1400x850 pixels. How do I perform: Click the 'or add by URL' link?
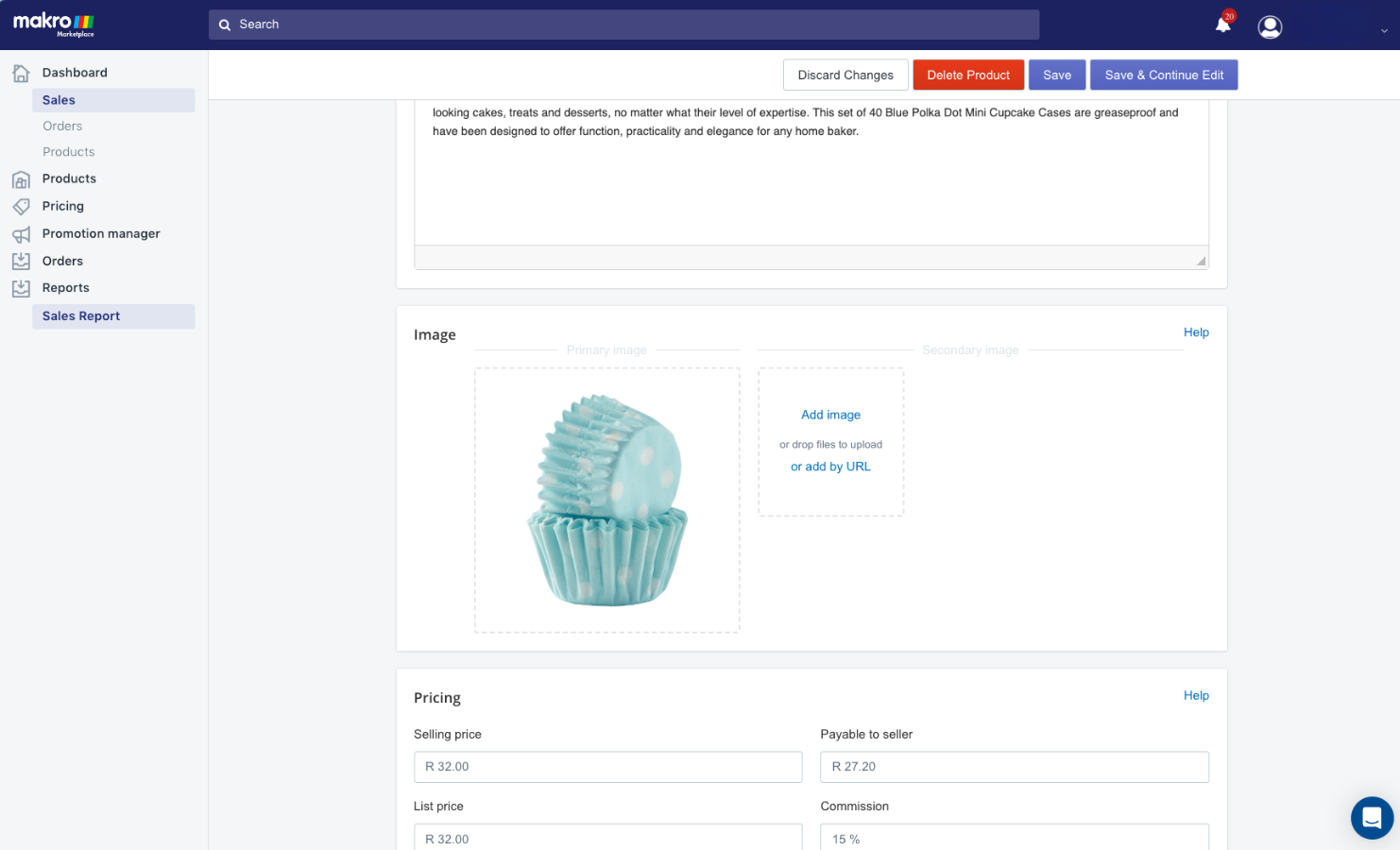(830, 467)
